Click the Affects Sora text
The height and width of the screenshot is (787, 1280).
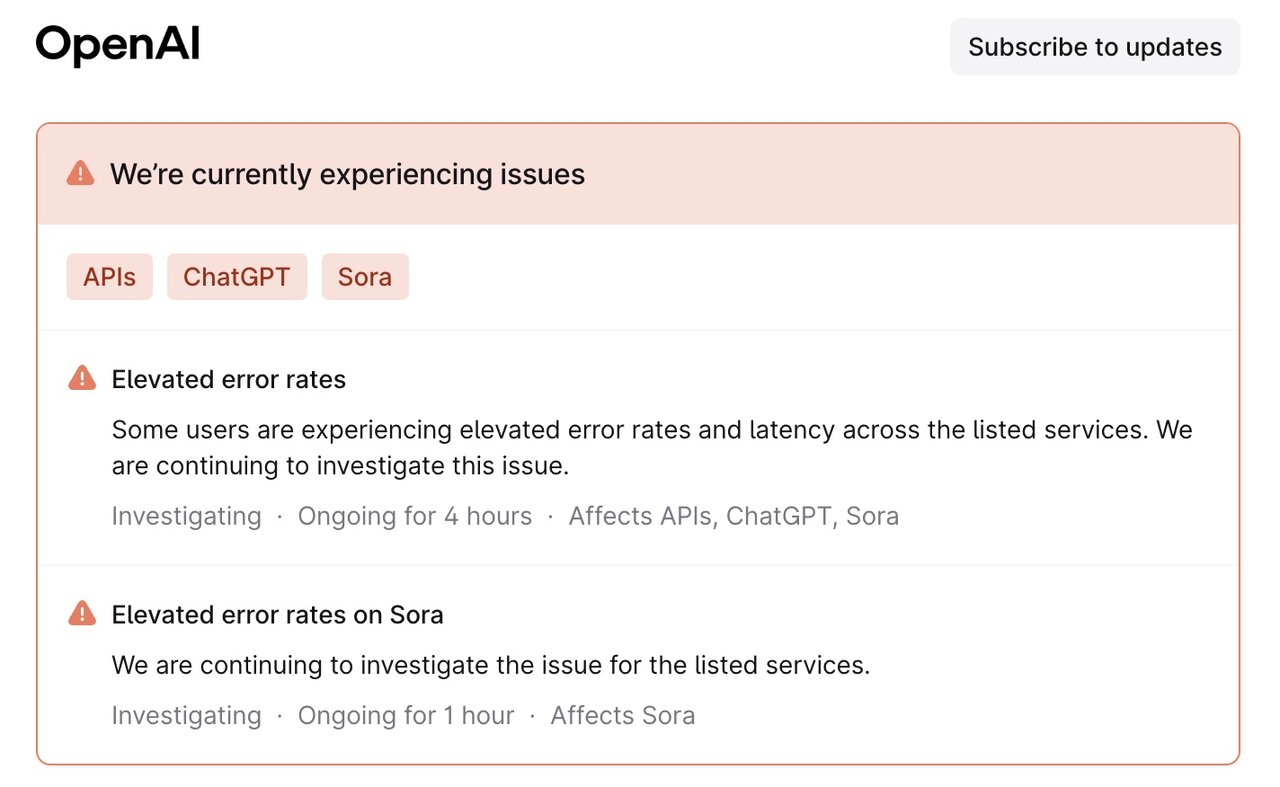click(x=623, y=716)
